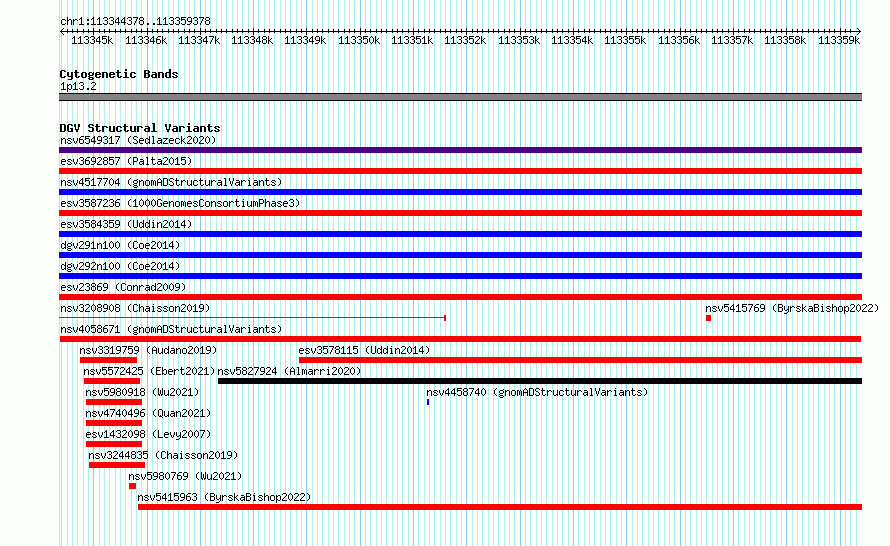Select the blue esv3584359 variant bar
This screenshot has width=890, height=546.
click(x=460, y=234)
